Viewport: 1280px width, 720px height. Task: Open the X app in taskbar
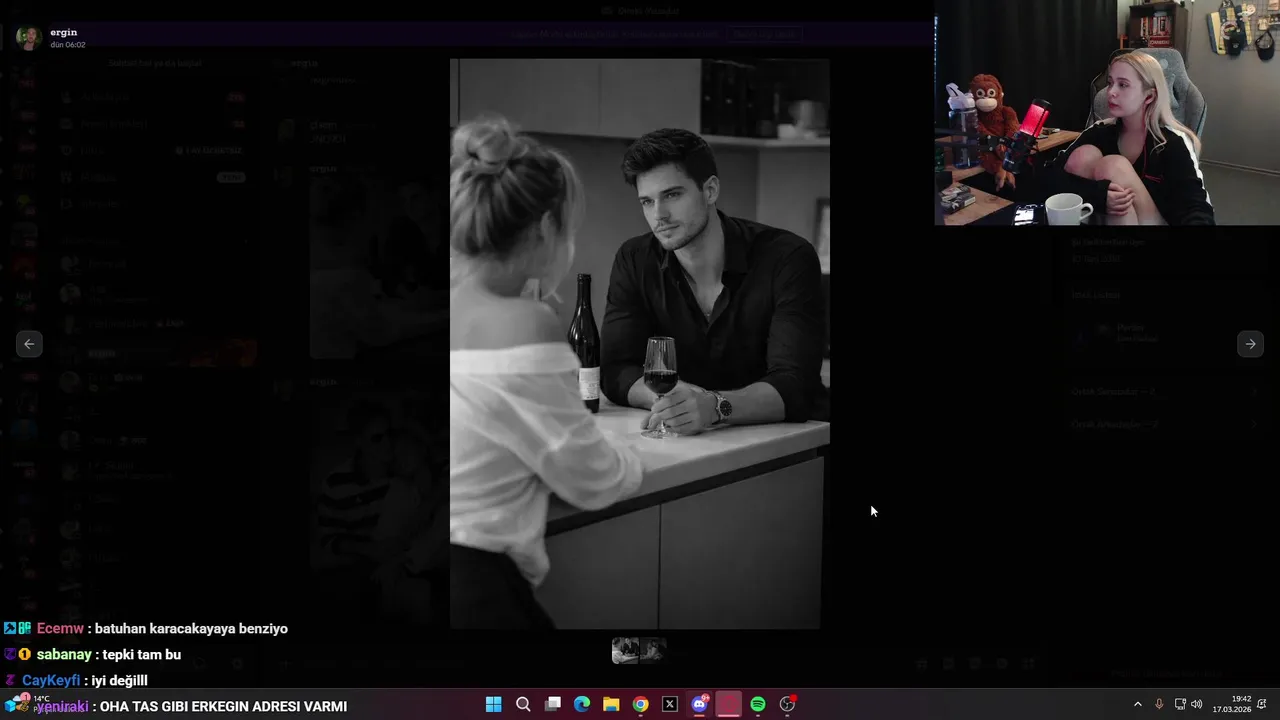click(670, 704)
